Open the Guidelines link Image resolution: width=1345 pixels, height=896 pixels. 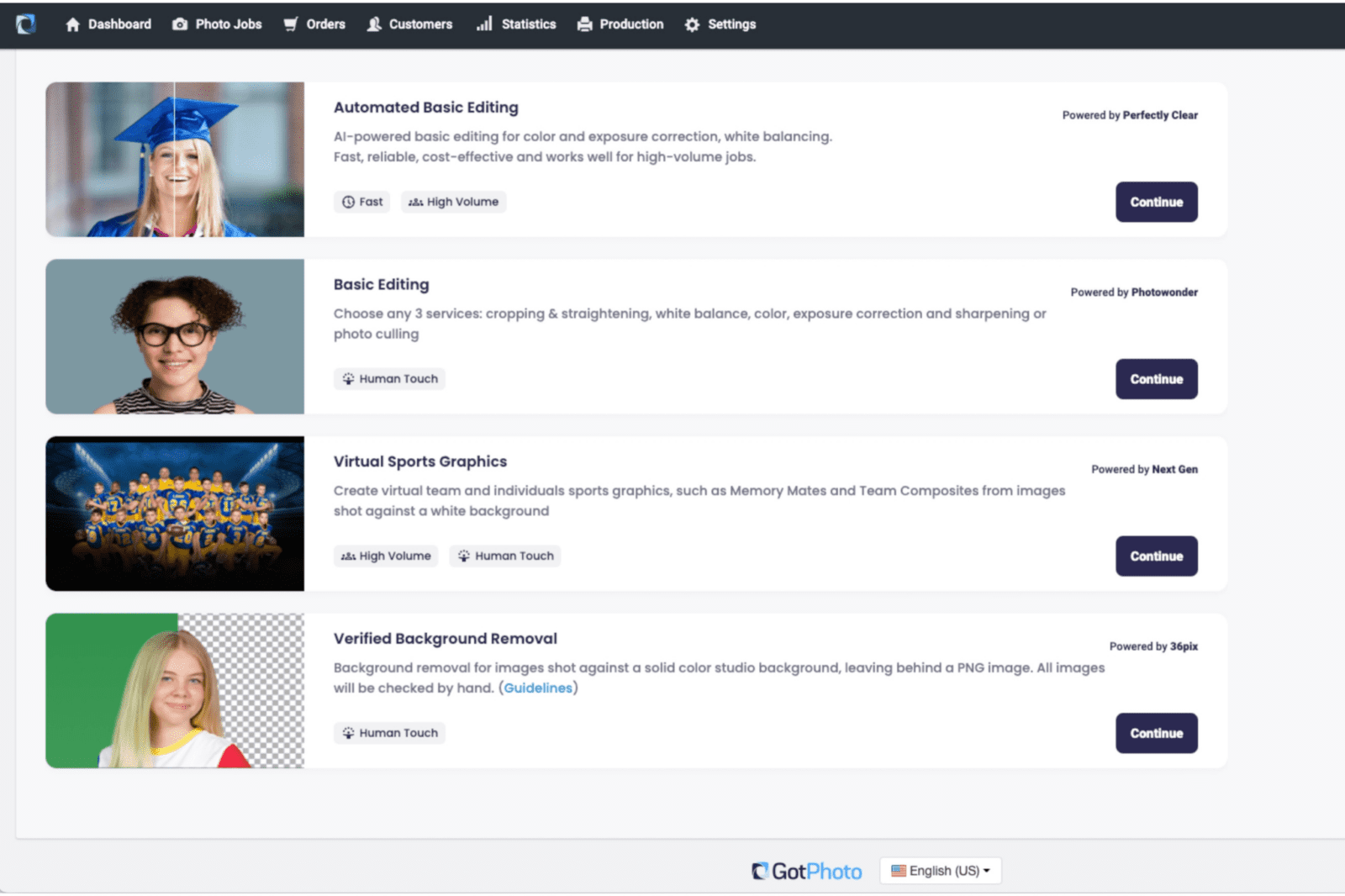538,688
